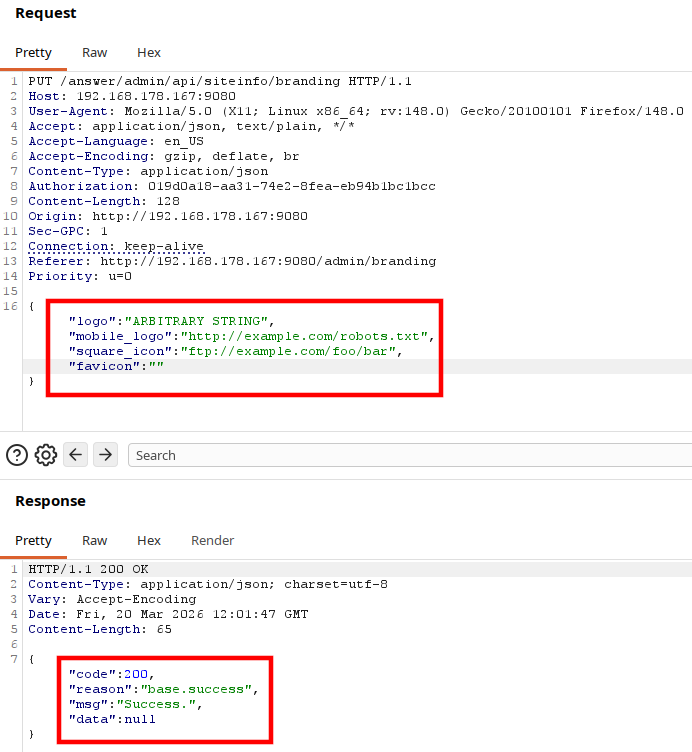Click the "logo" ARBITRARY STRING value

(196, 321)
